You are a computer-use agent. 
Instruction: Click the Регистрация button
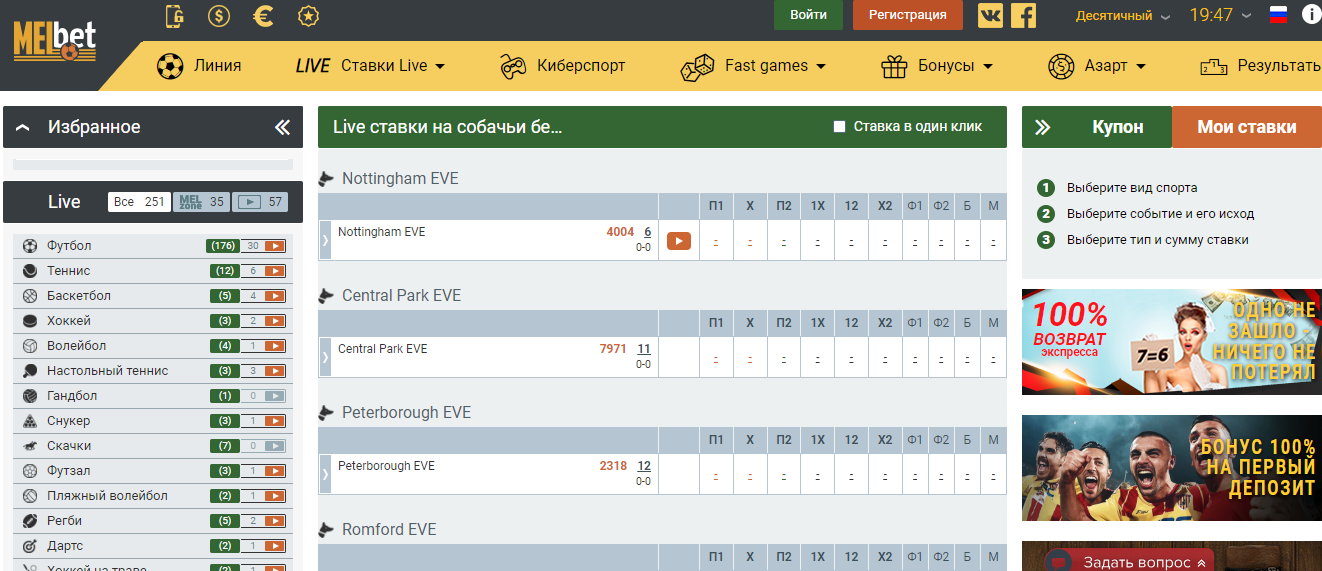pyautogui.click(x=908, y=15)
